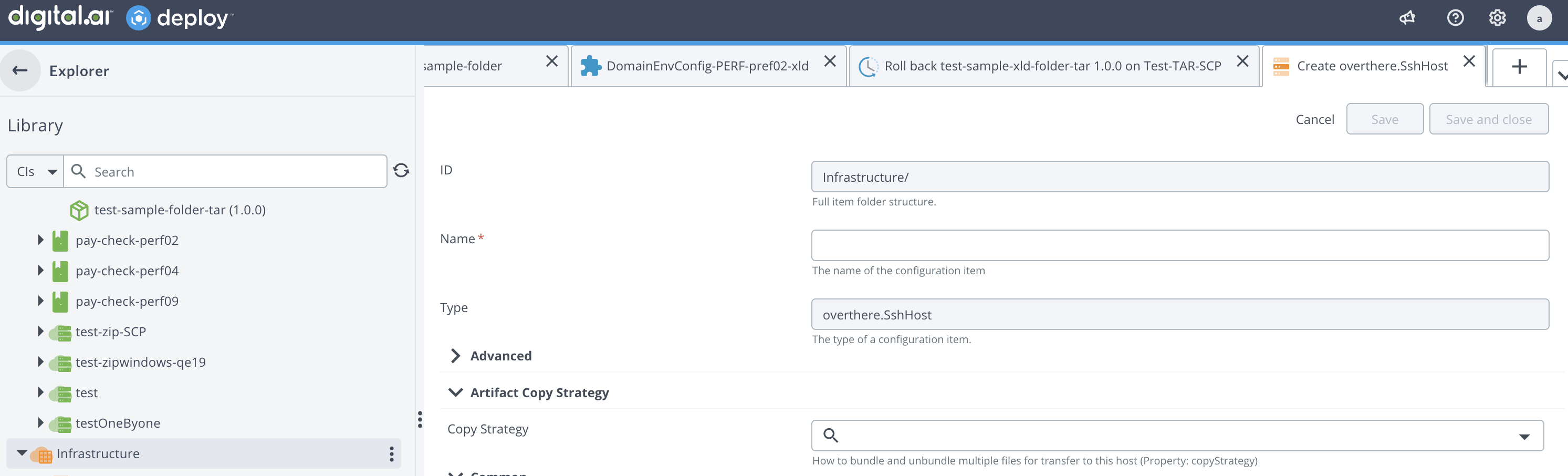Refresh the Library tree
The image size is (1568, 476).
click(401, 170)
